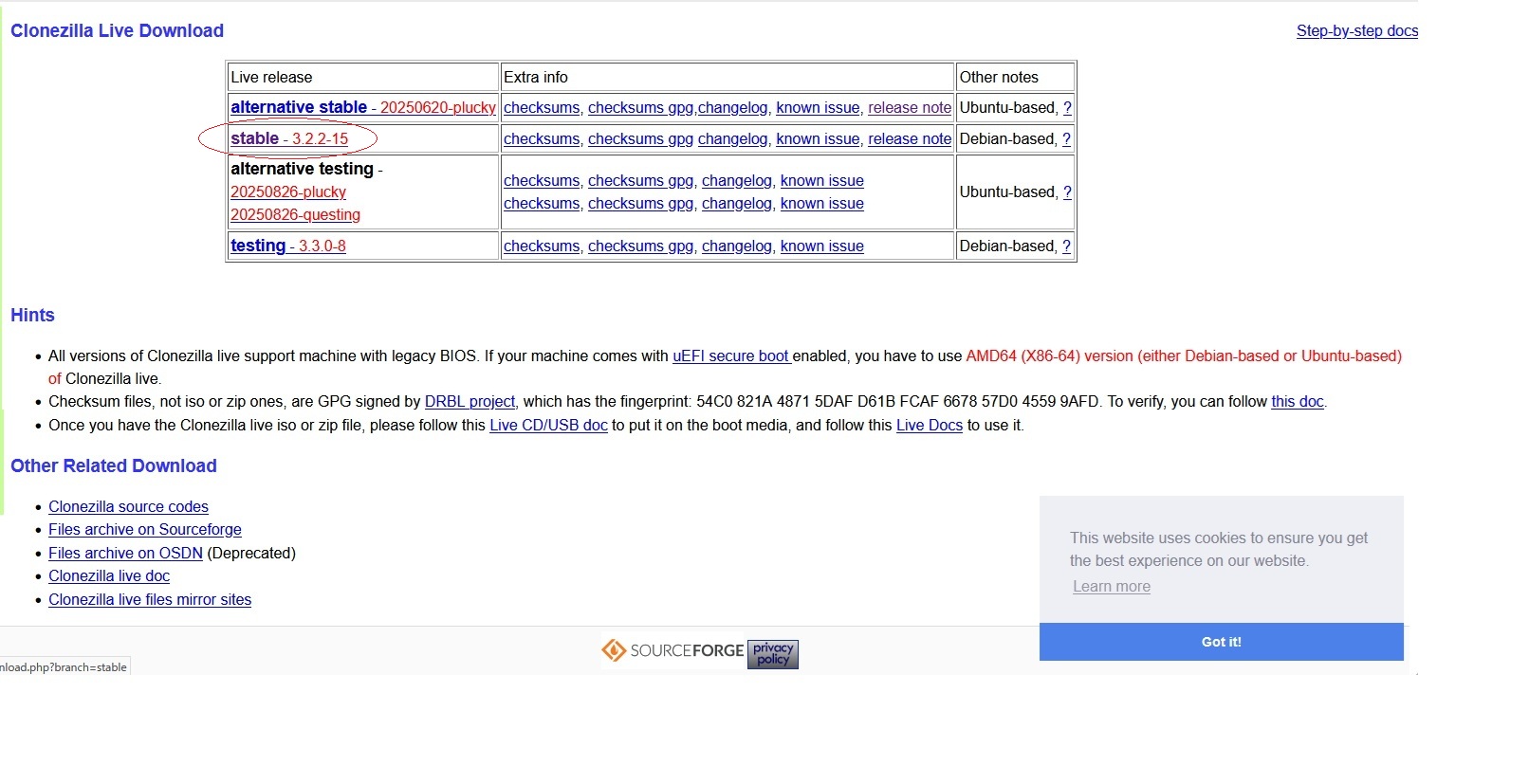Open checksums for testing 3.3.0-8 row
1529x784 pixels.
[x=542, y=246]
